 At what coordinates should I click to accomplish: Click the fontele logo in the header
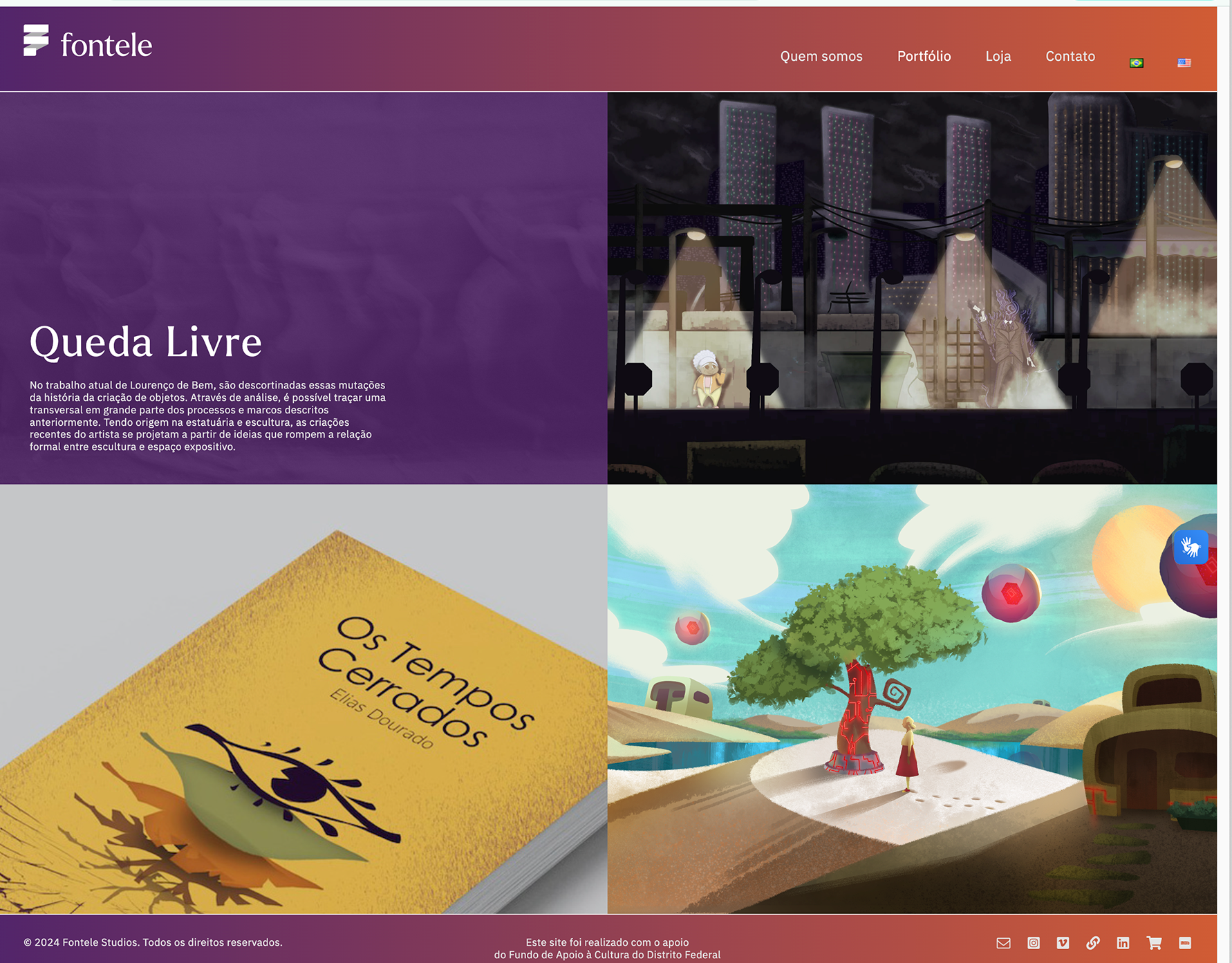coord(88,43)
